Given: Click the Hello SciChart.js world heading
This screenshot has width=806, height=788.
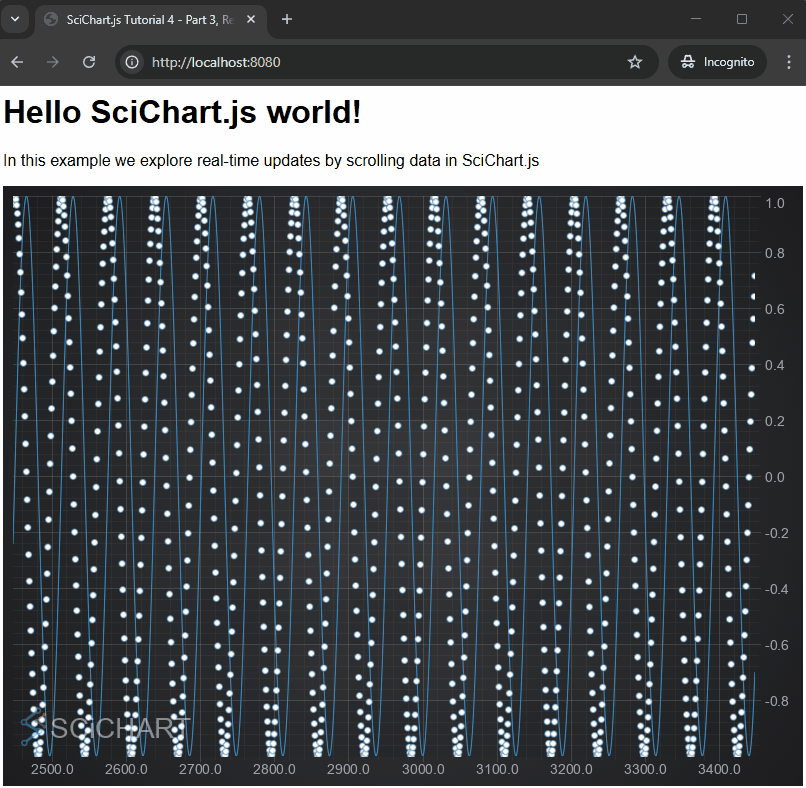Looking at the screenshot, I should coord(182,112).
